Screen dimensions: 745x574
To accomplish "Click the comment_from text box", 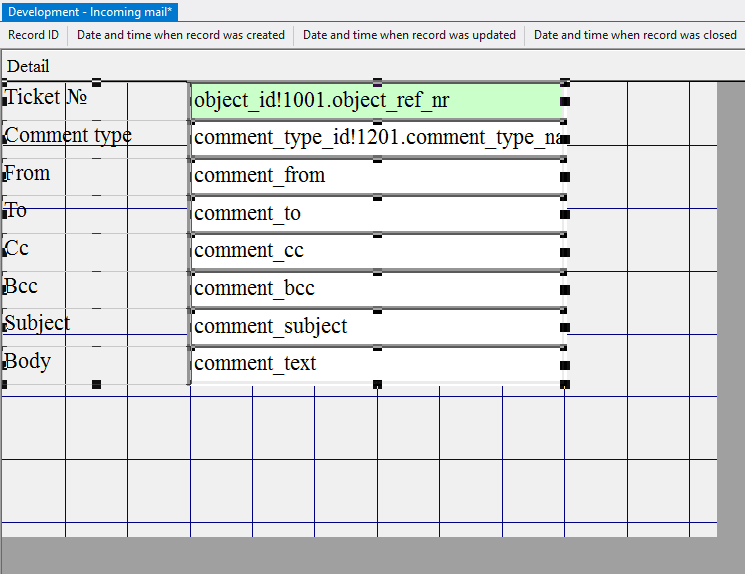I will pos(376,176).
